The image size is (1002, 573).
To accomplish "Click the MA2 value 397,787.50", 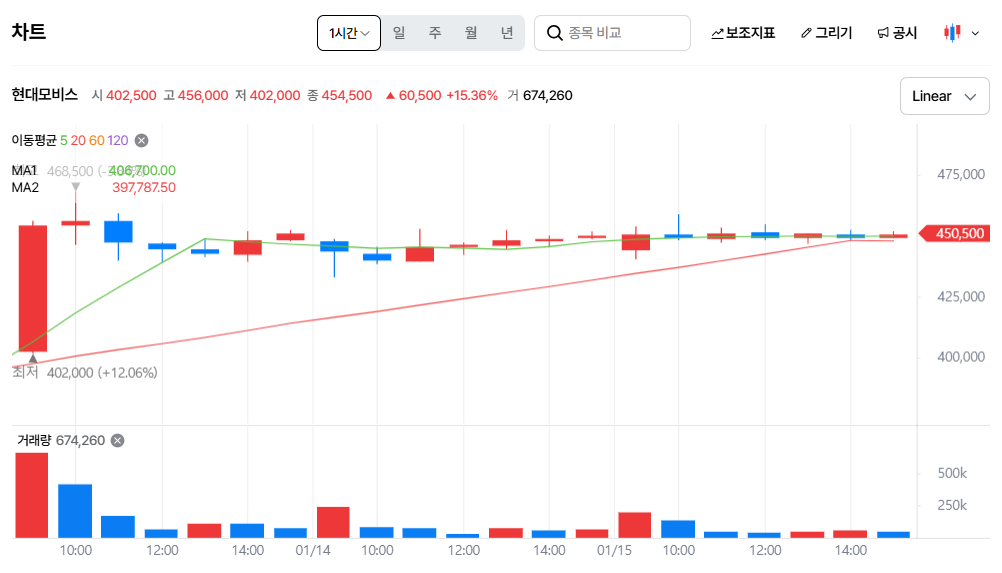I will tap(144, 188).
